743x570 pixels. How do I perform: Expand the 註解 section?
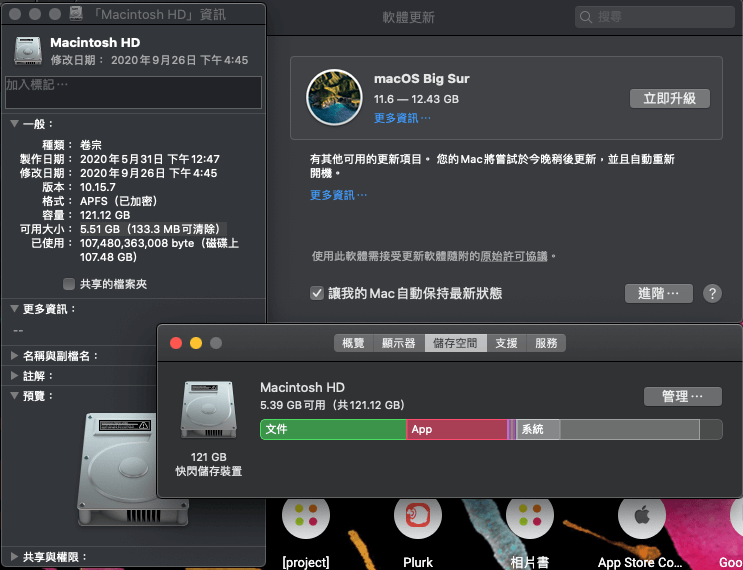coord(14,376)
